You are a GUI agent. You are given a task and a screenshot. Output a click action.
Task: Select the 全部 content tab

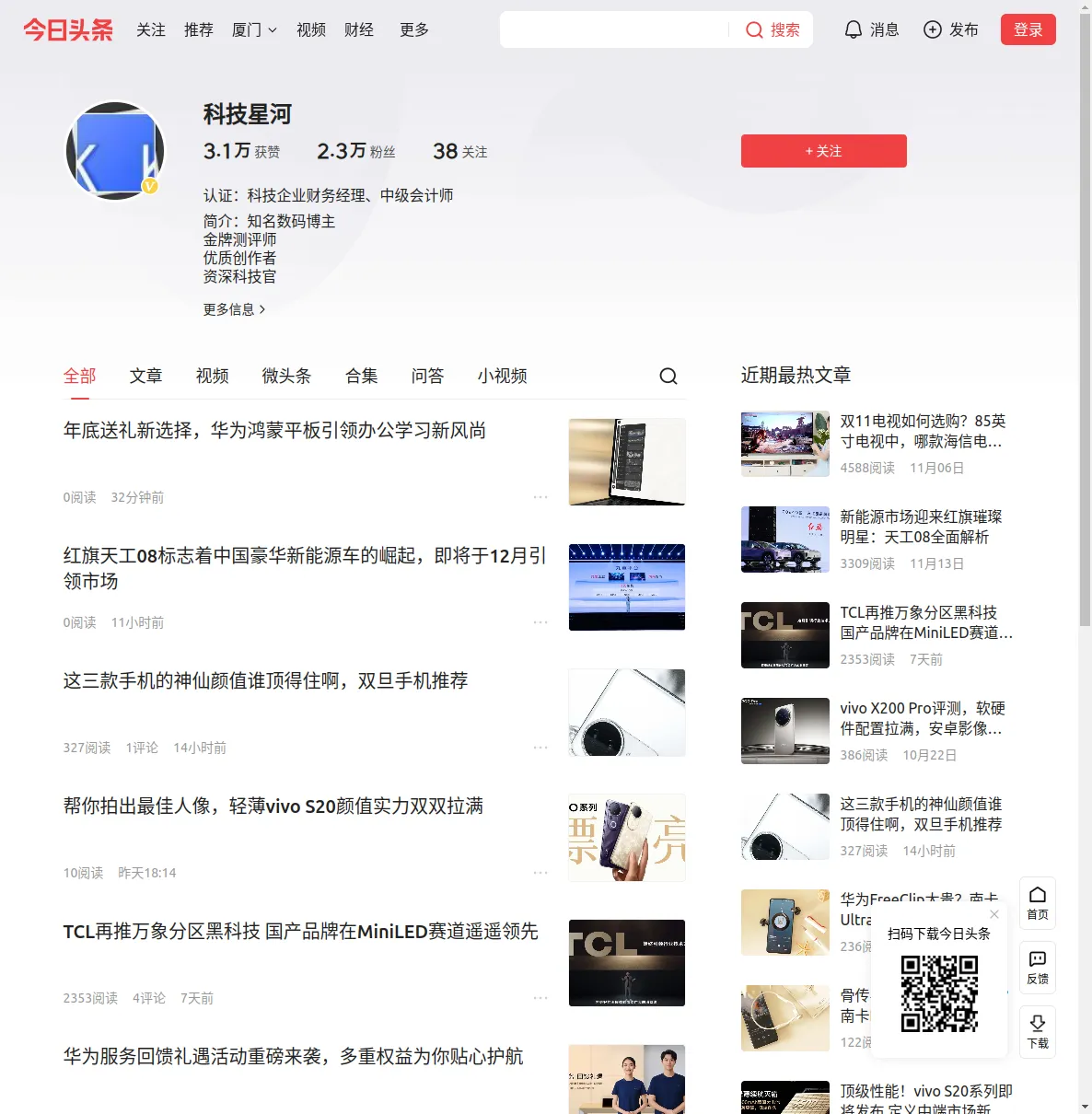coord(80,376)
